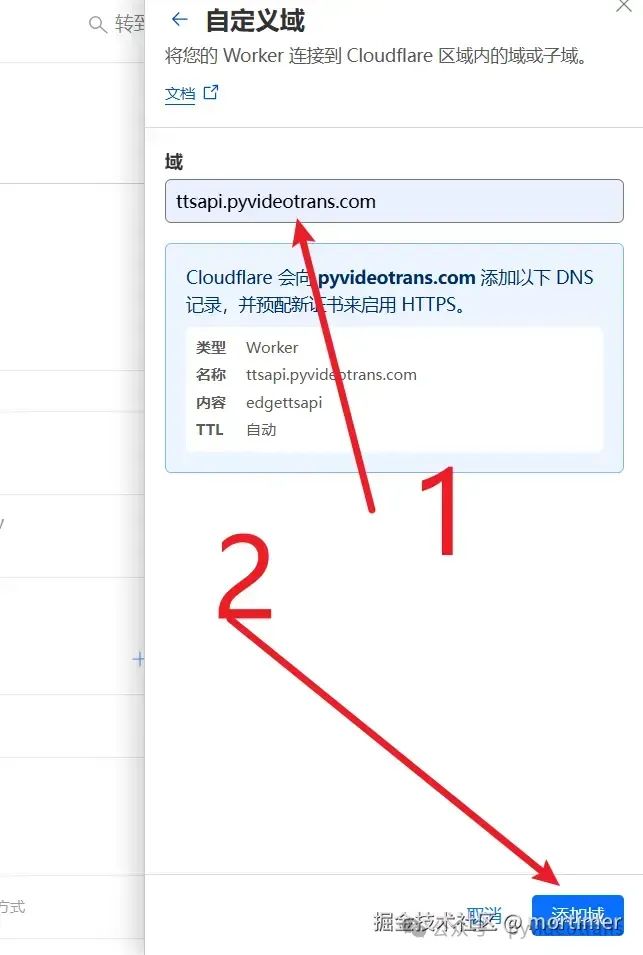Click the Worker description text under heading
Image resolution: width=643 pixels, height=955 pixels.
376,56
